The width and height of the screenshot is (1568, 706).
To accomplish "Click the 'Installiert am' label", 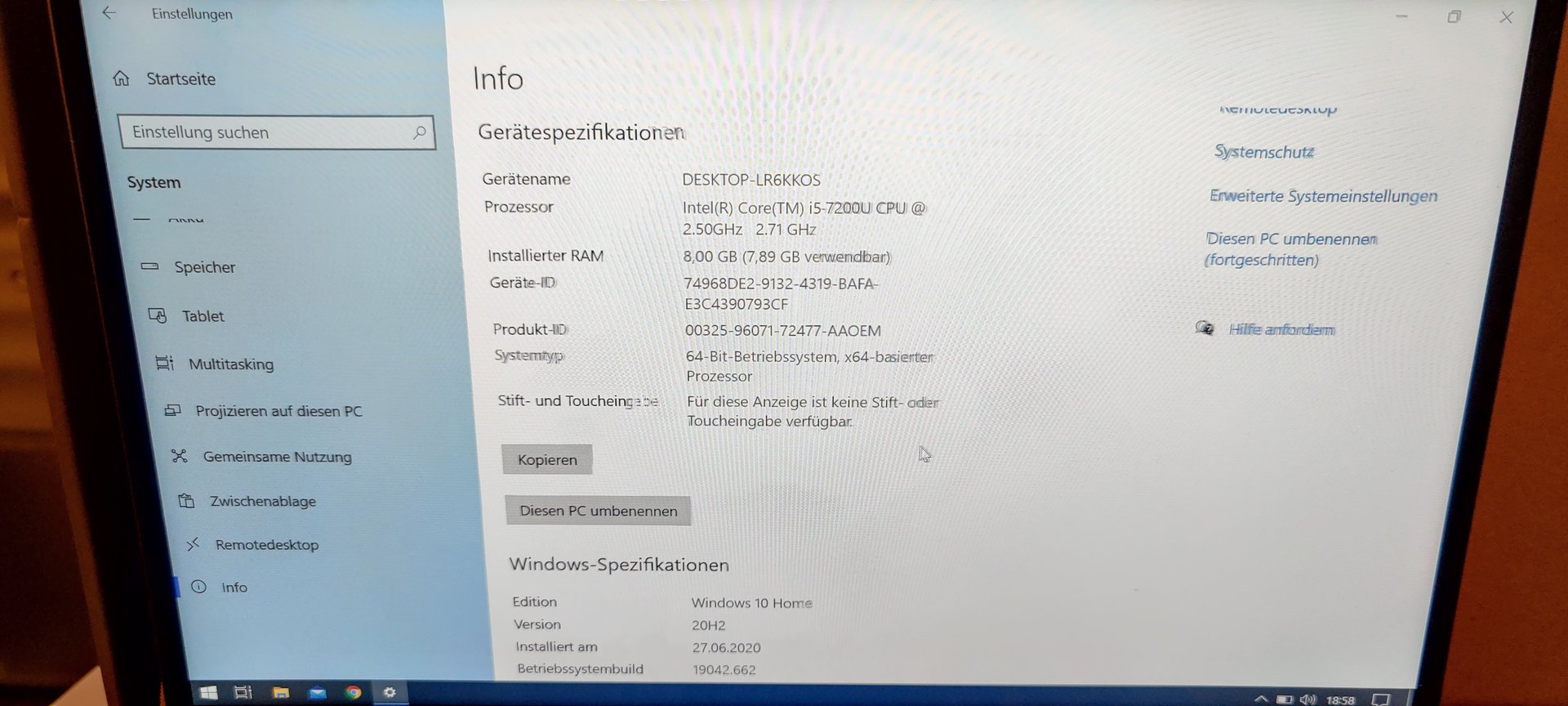I will [556, 646].
